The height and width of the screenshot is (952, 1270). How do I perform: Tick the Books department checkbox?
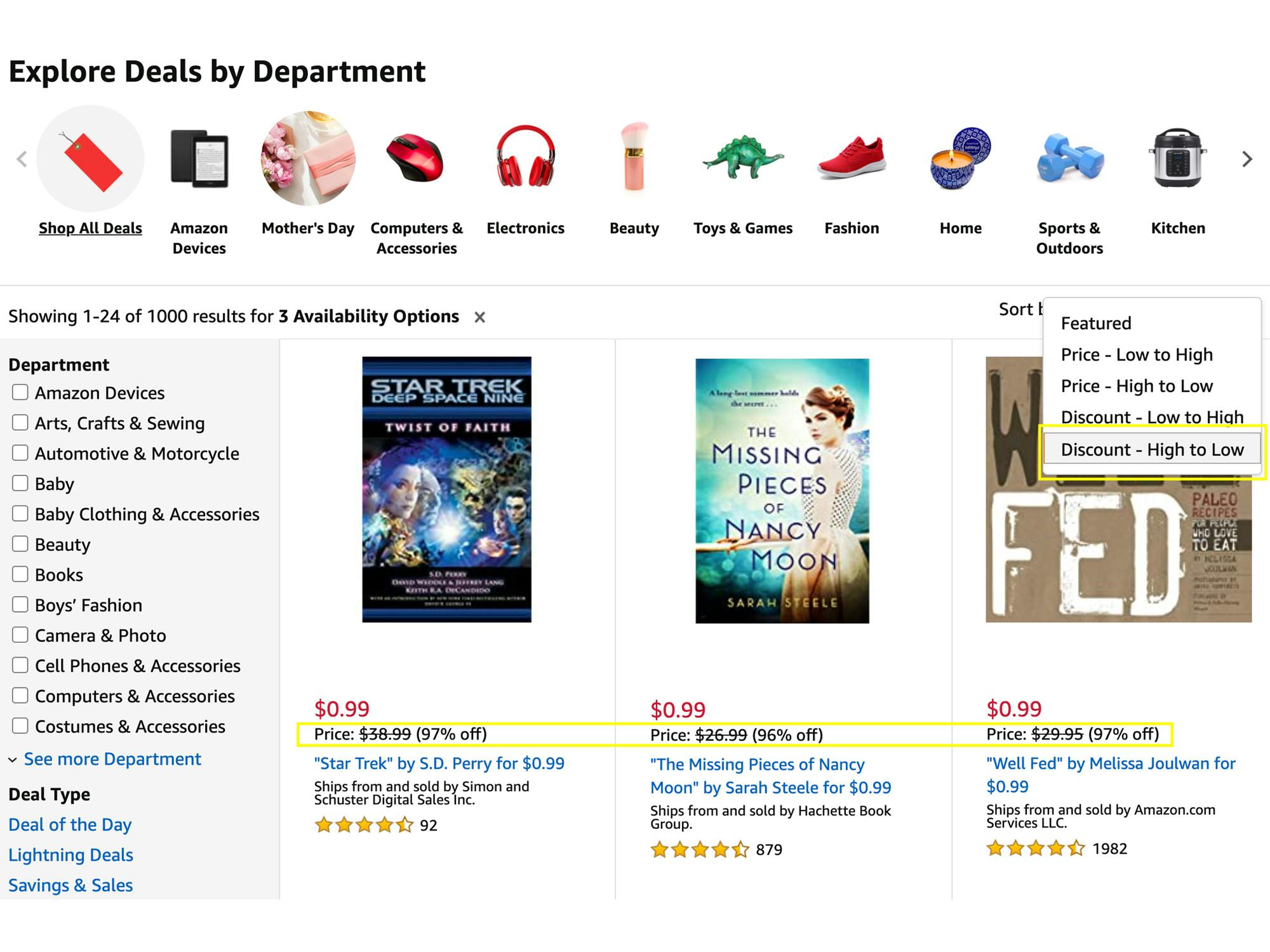tap(20, 574)
